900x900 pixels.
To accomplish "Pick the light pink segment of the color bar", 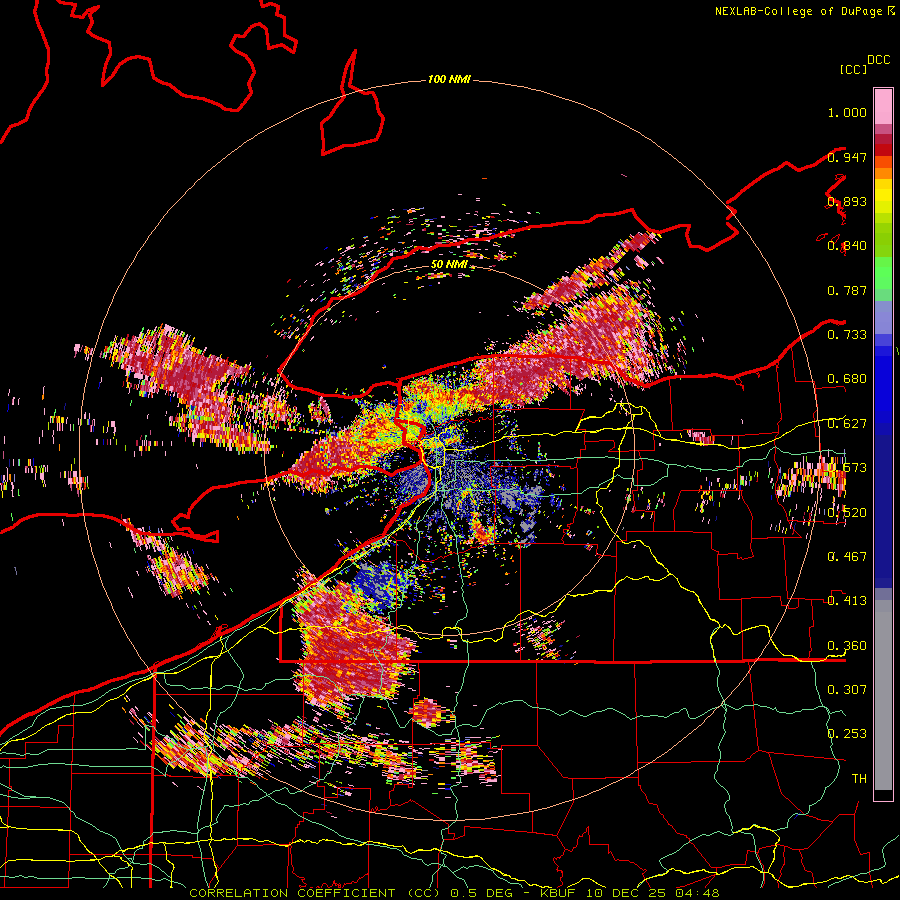I will pyautogui.click(x=883, y=106).
